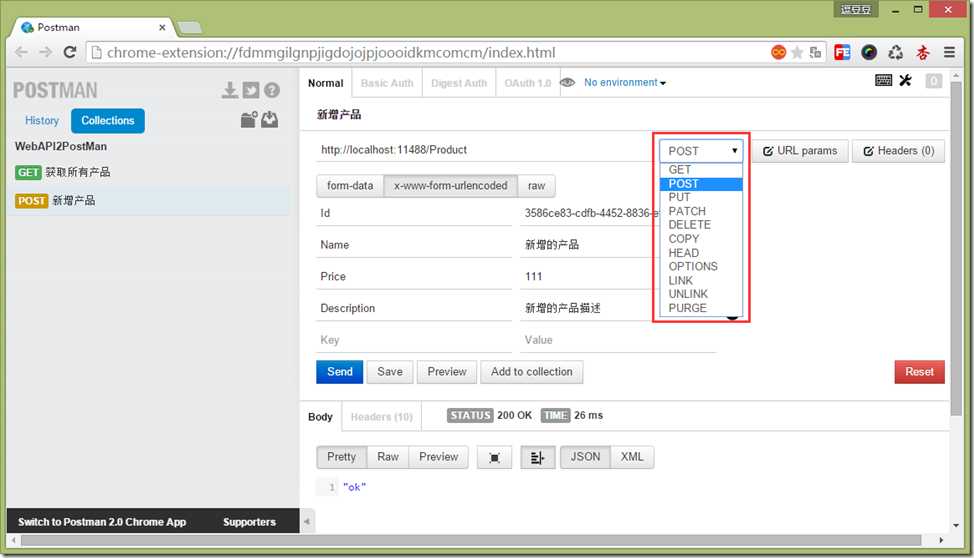Select PATCH from method list
974x558 pixels.
(701, 211)
